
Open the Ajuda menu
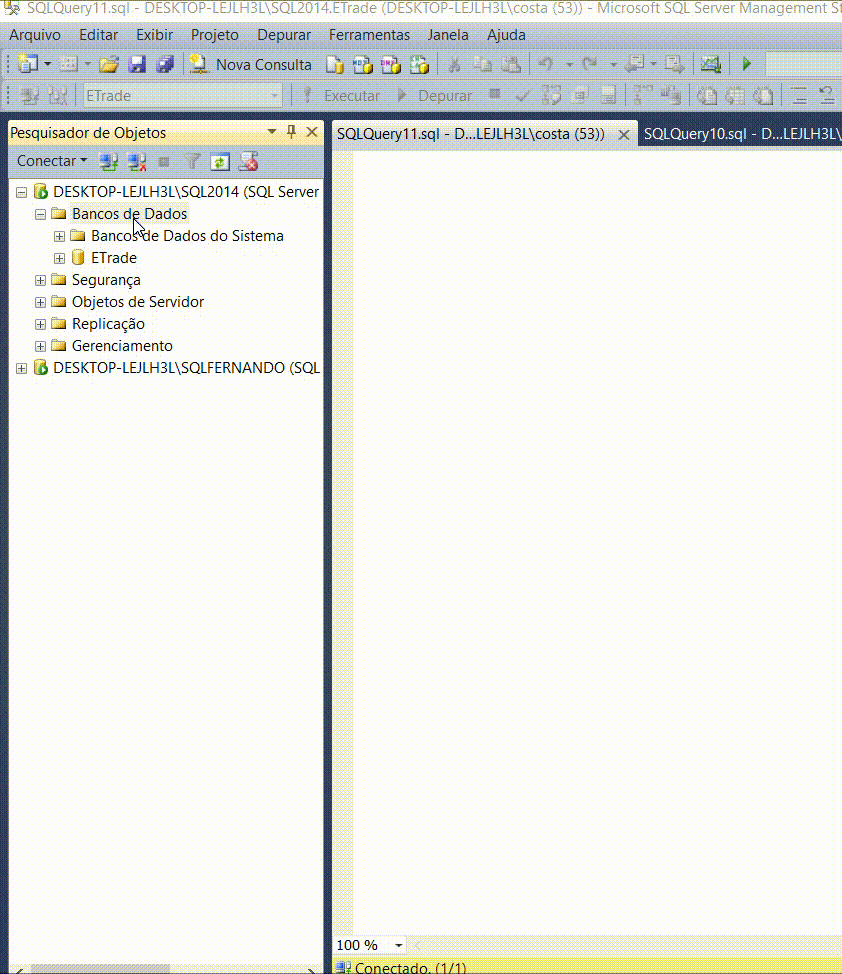tap(506, 35)
